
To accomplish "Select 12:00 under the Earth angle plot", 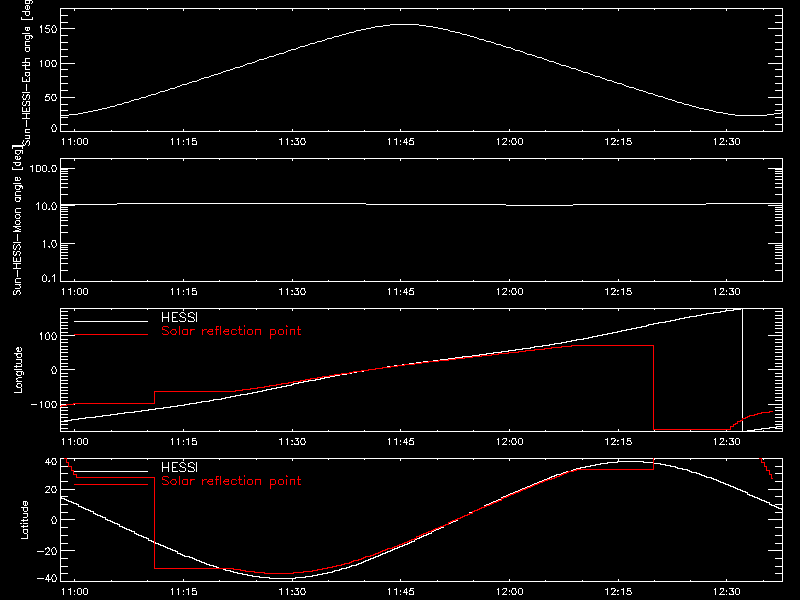I will (x=509, y=141).
